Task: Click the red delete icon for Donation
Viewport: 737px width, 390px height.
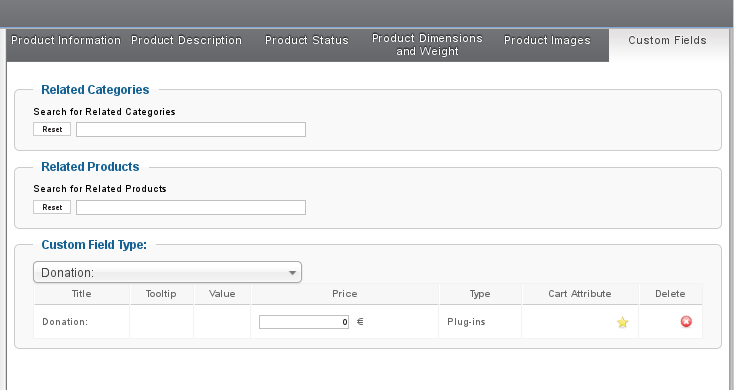Action: click(686, 321)
